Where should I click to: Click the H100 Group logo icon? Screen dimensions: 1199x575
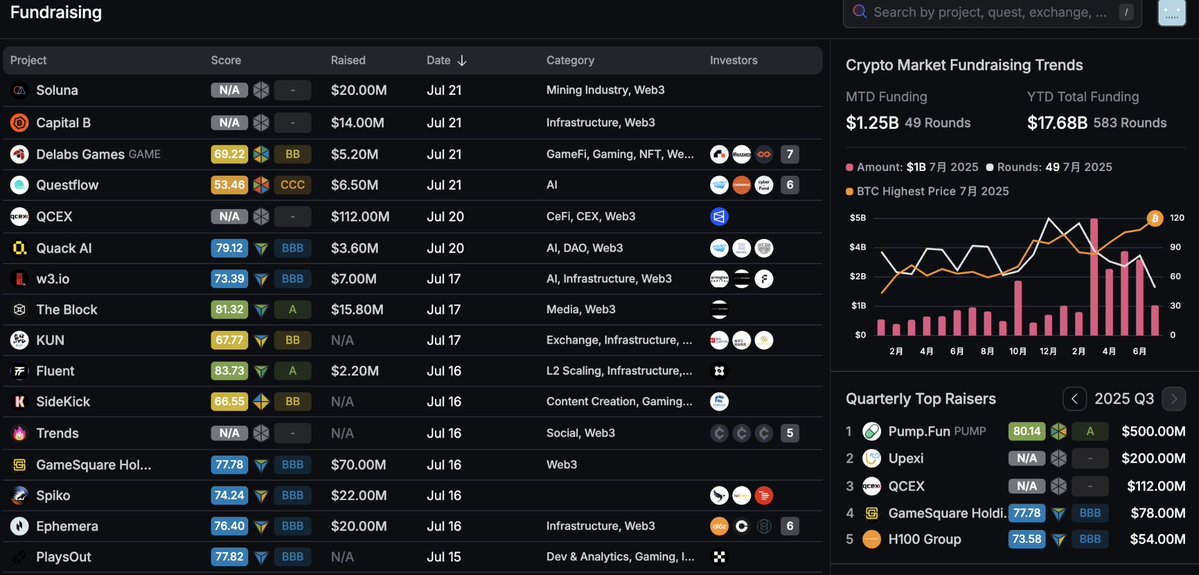(x=871, y=539)
